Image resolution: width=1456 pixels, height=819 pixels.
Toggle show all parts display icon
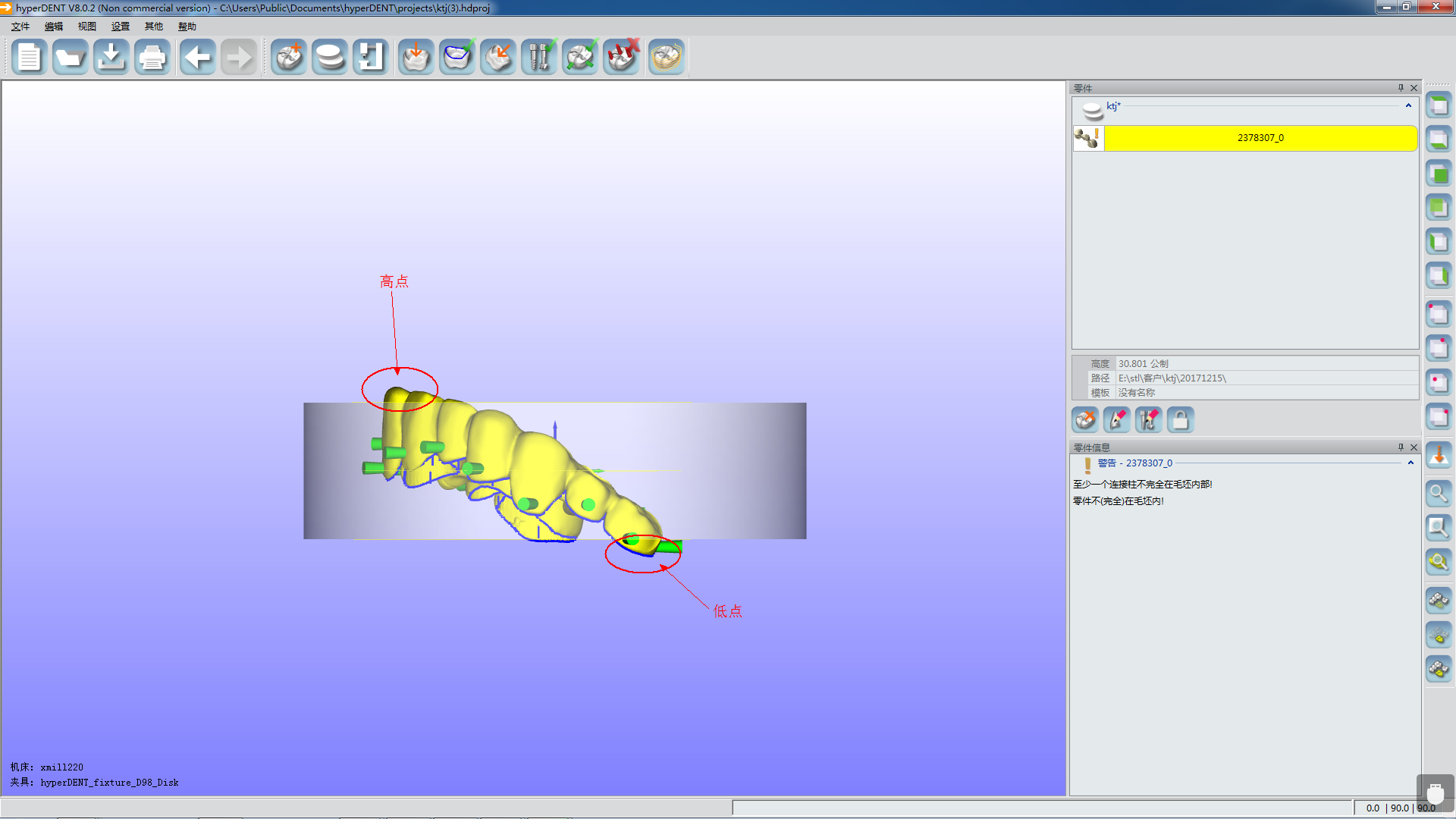coord(1439,601)
